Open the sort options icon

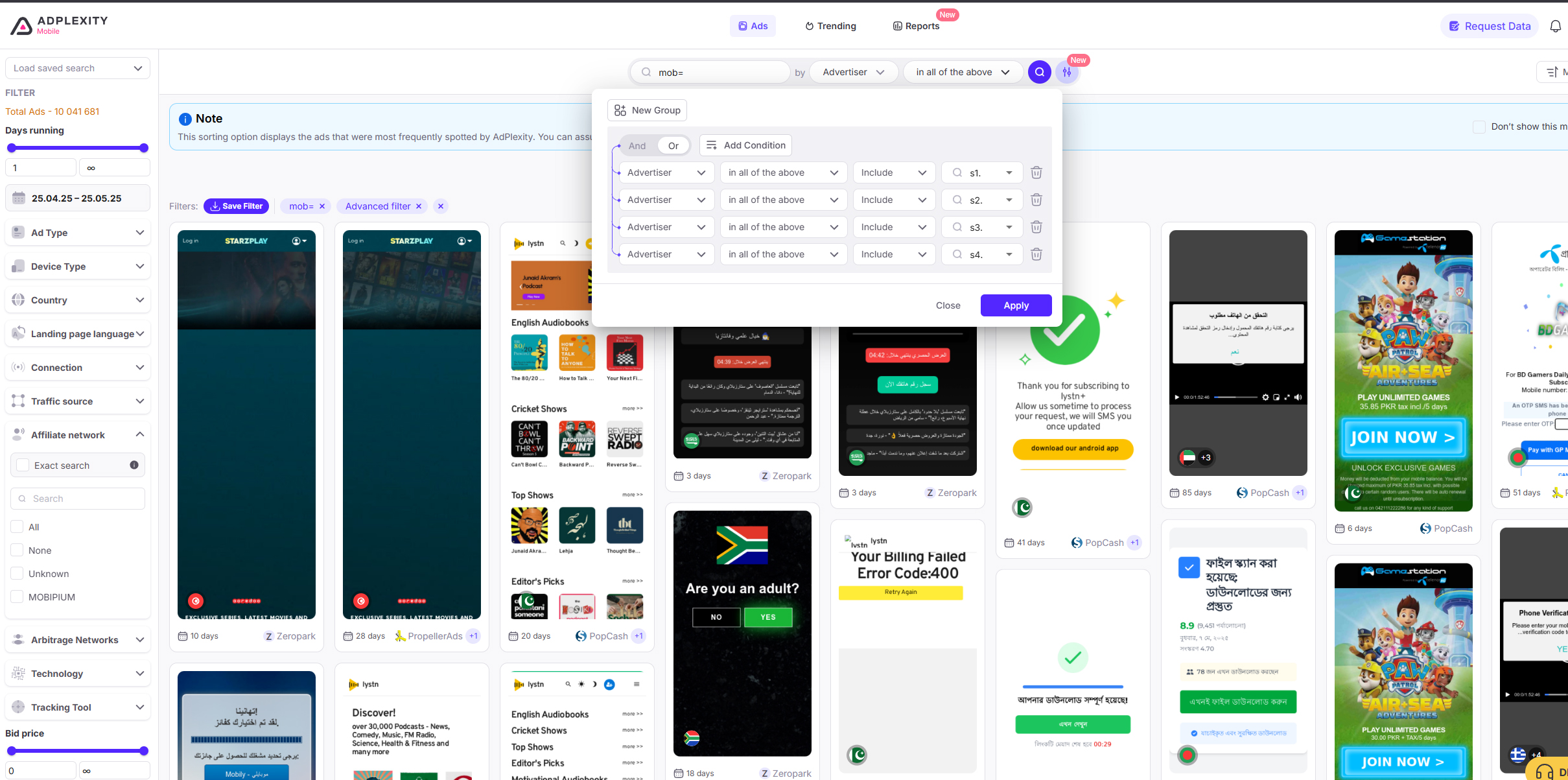point(1552,72)
